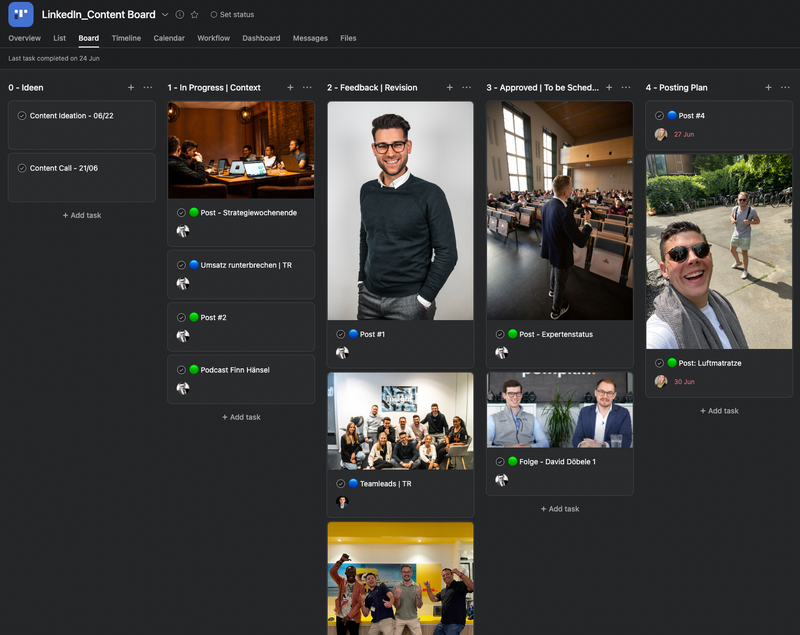Open the Dashboard tab
Viewport: 800px width, 635px height.
pyautogui.click(x=261, y=38)
